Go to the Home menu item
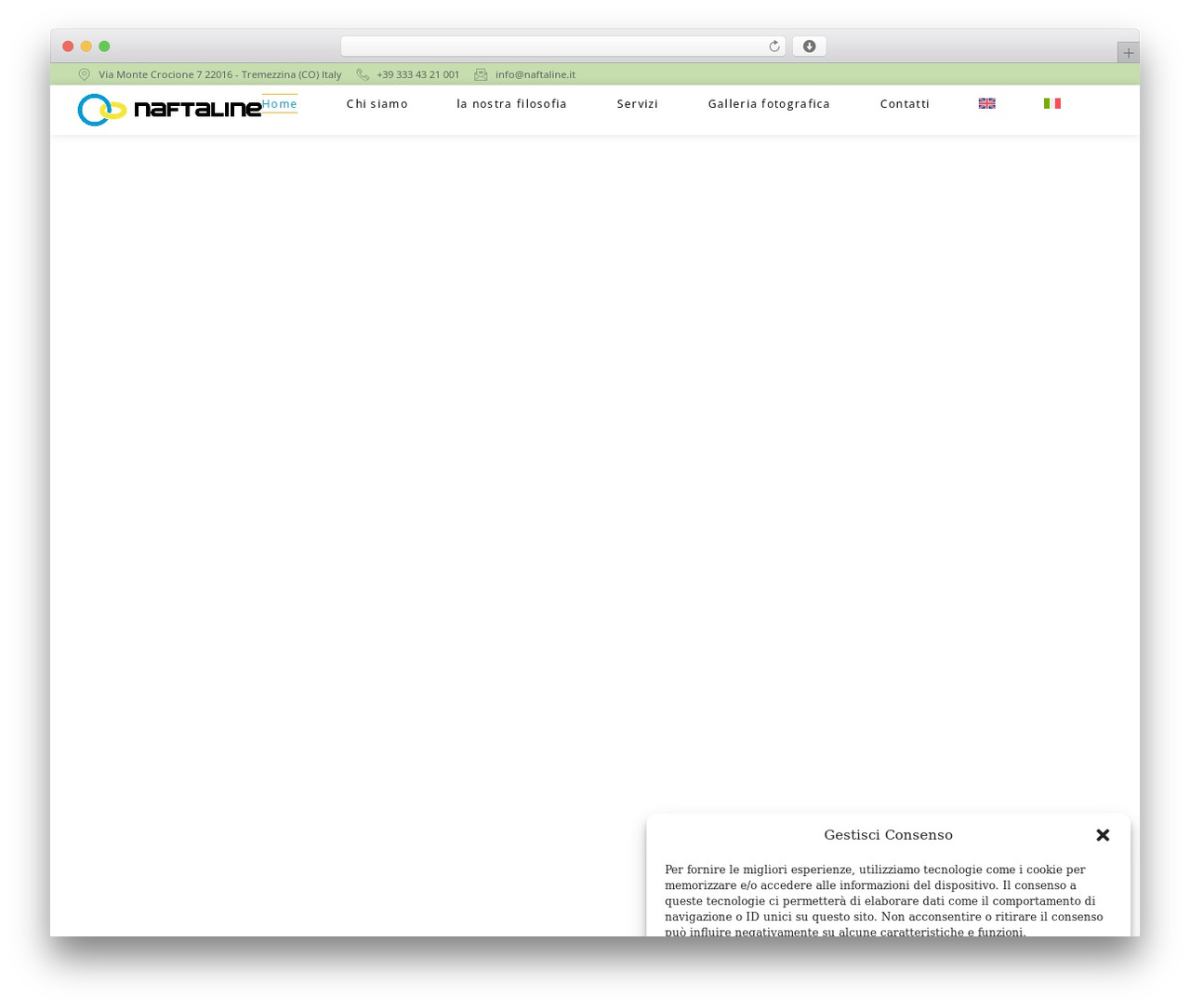 [x=280, y=103]
